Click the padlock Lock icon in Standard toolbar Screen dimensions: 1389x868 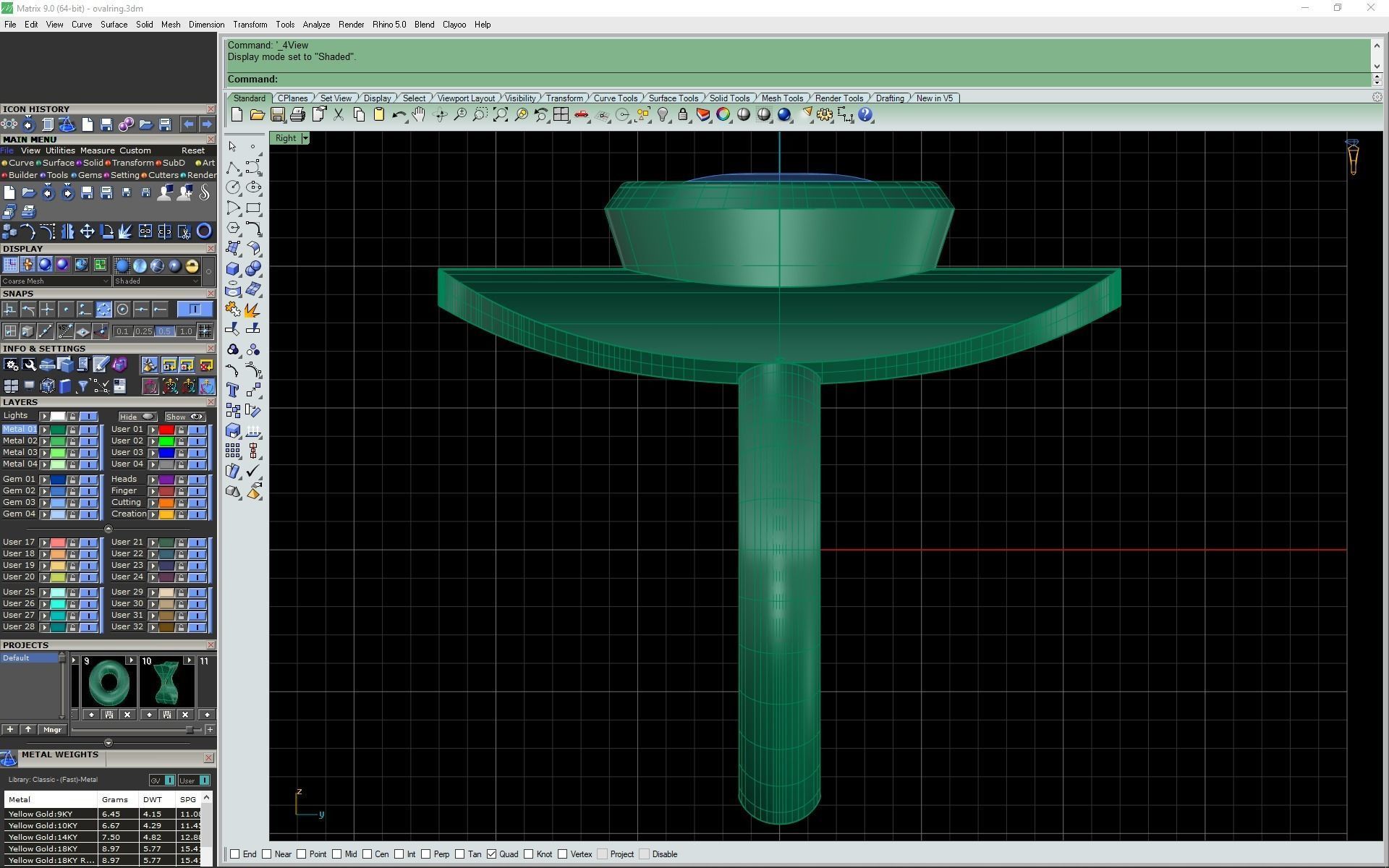pos(682,114)
